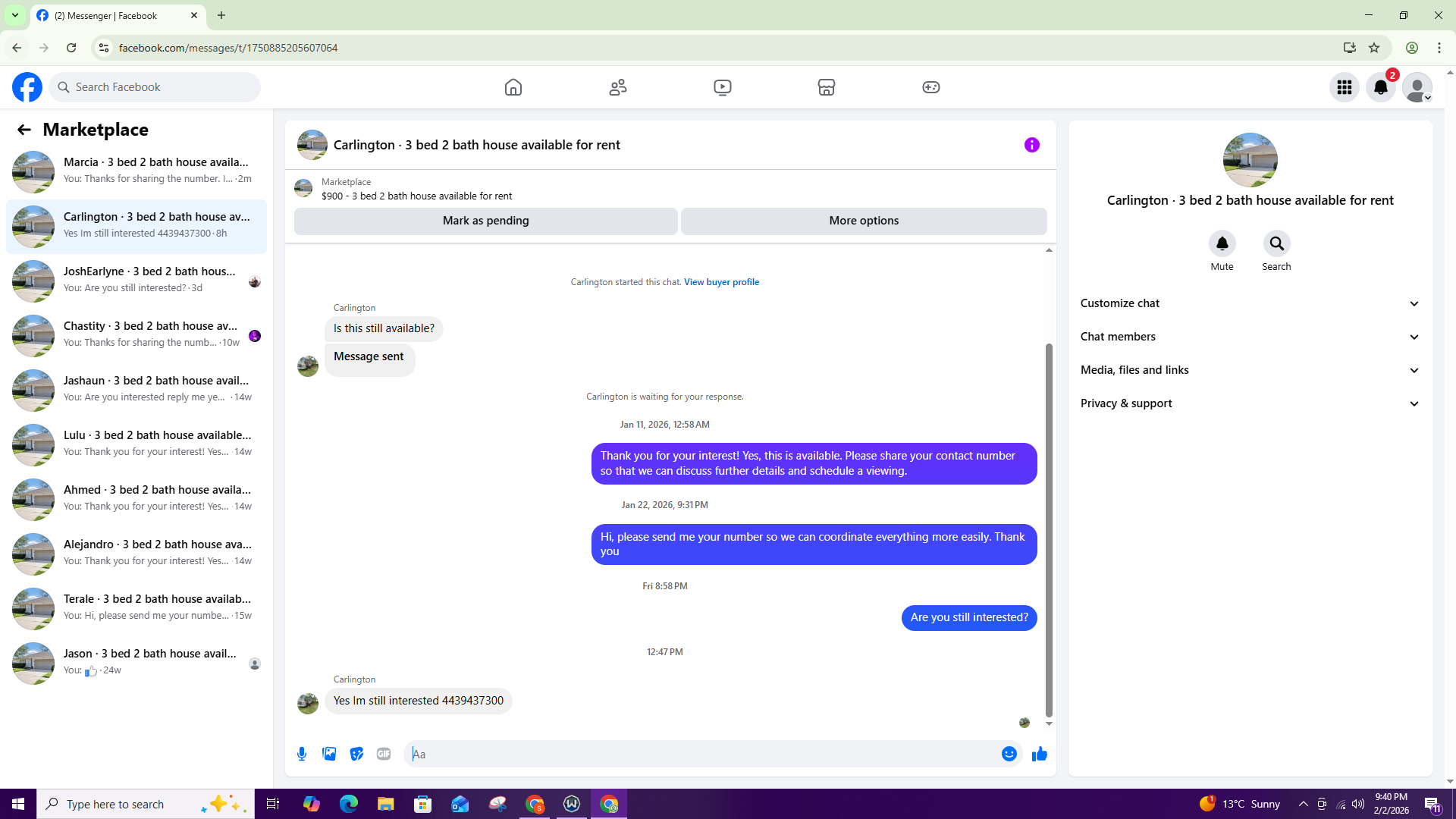This screenshot has width=1456, height=819.
Task: Open Windows Start menu
Action: click(18, 804)
